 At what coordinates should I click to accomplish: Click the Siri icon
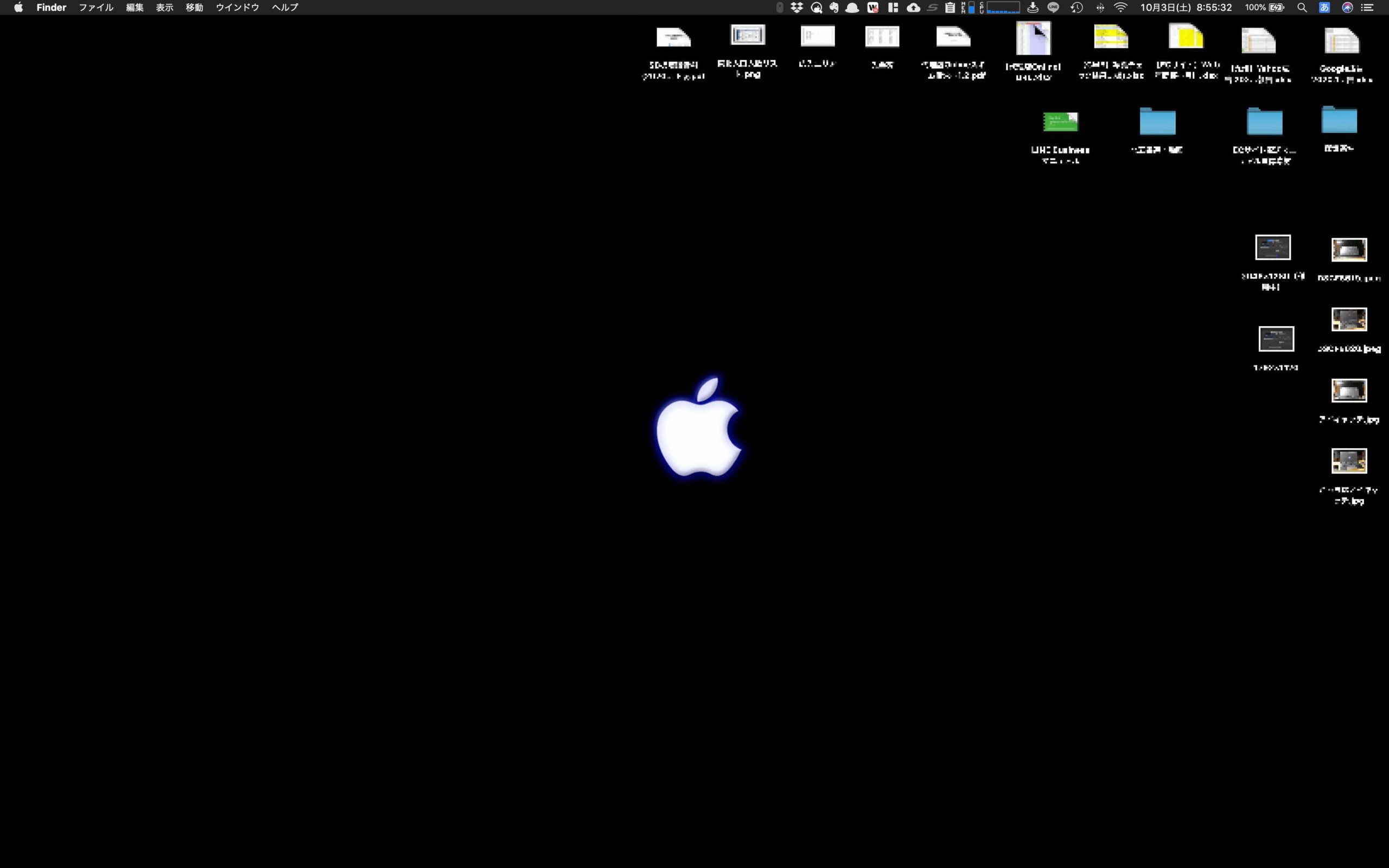click(x=1347, y=8)
